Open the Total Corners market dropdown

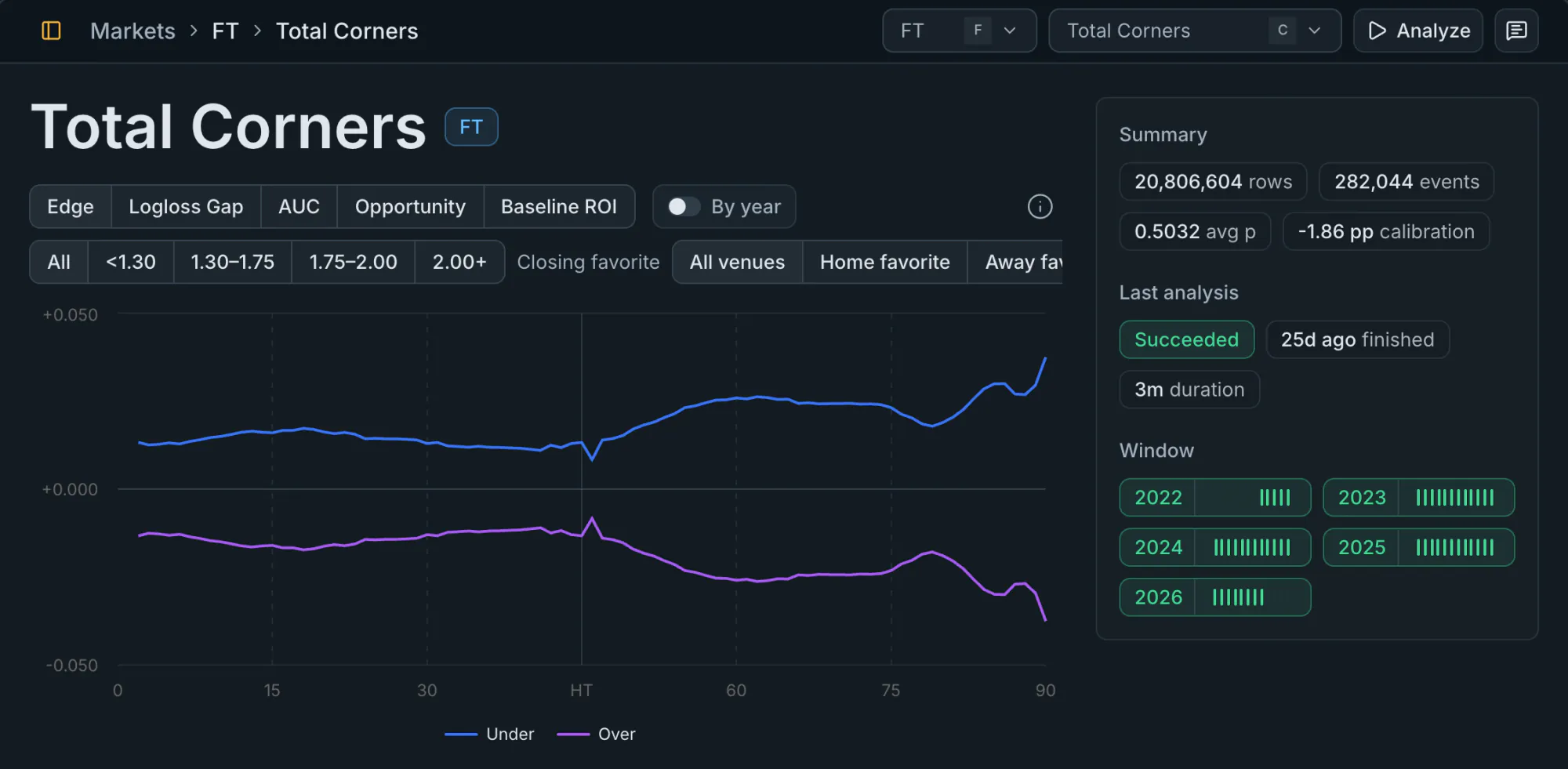point(1195,31)
